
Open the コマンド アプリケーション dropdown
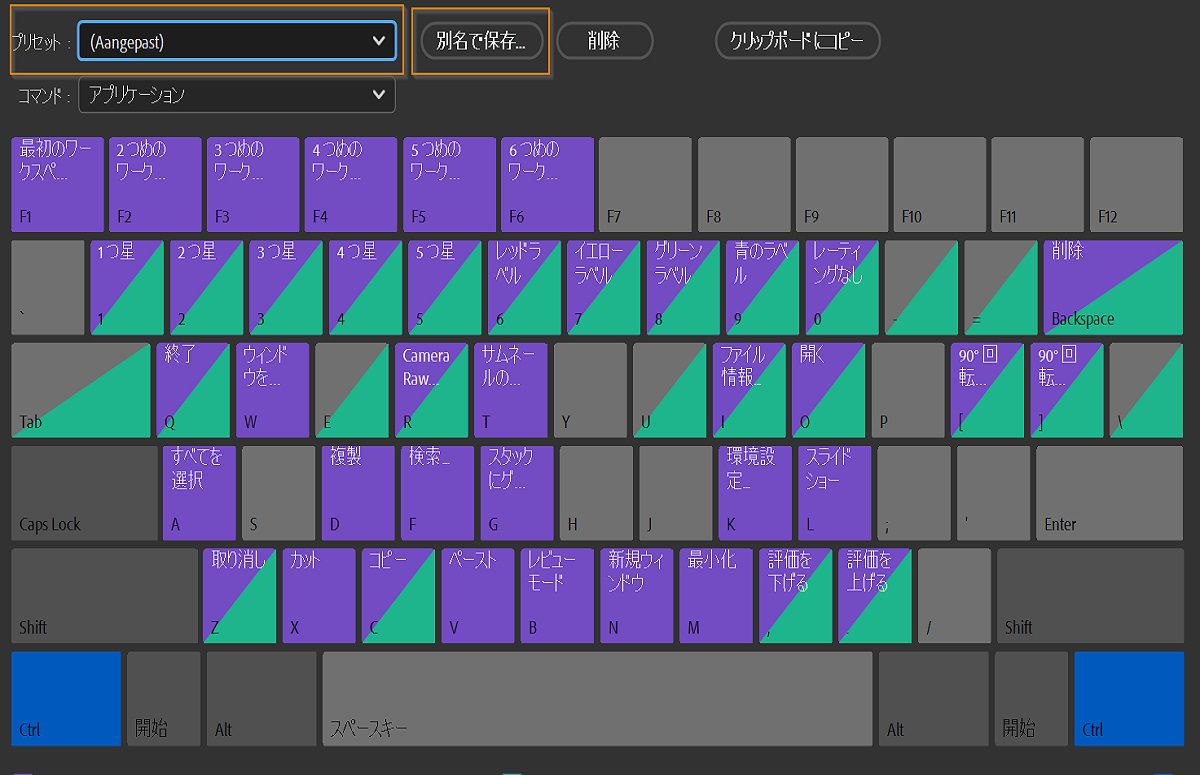[x=237, y=95]
